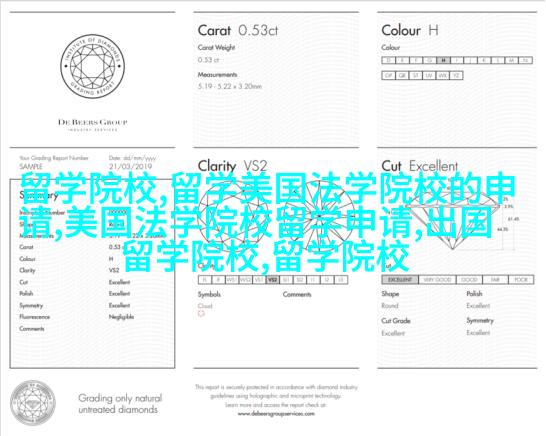
Task: Select the OP box in second colour row
Action: pyautogui.click(x=389, y=75)
